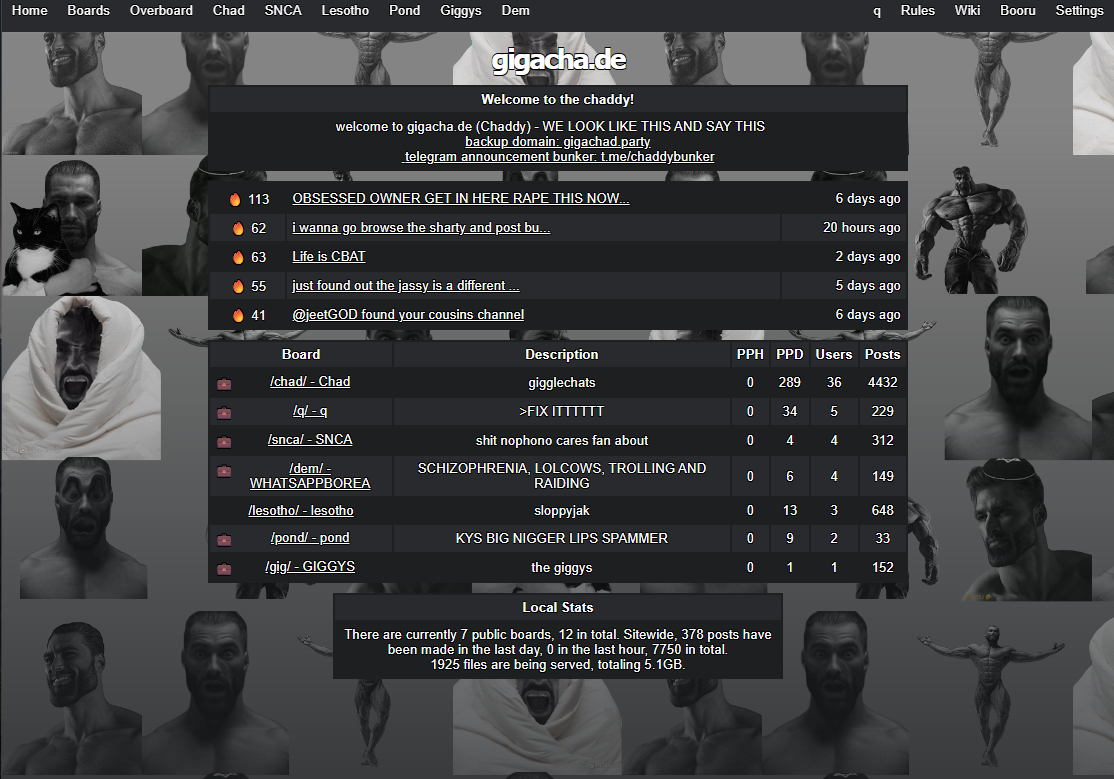Click the briefcase icon beside the /dem/ board
This screenshot has width=1114, height=779.
(224, 471)
